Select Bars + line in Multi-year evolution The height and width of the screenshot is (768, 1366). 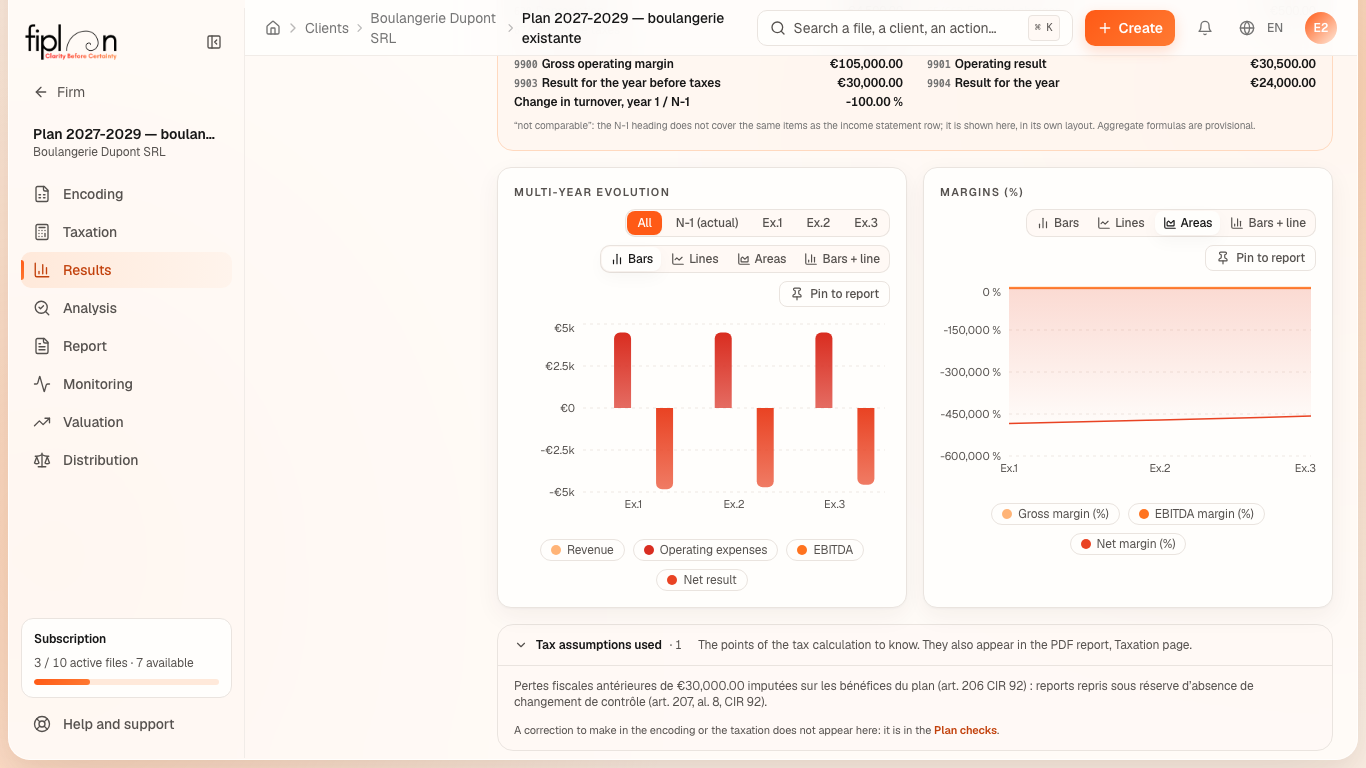pyautogui.click(x=843, y=259)
